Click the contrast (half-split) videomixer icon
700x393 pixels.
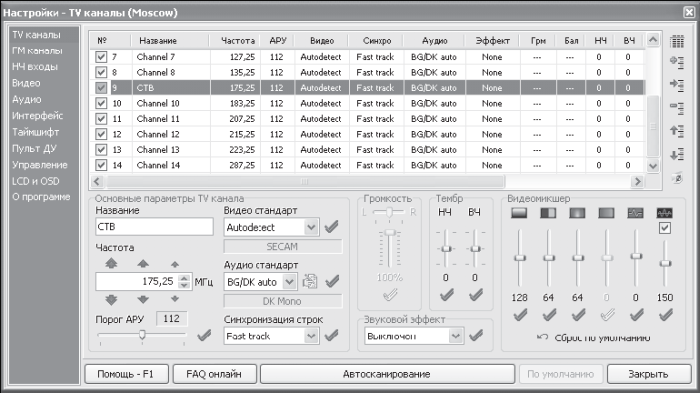548,213
